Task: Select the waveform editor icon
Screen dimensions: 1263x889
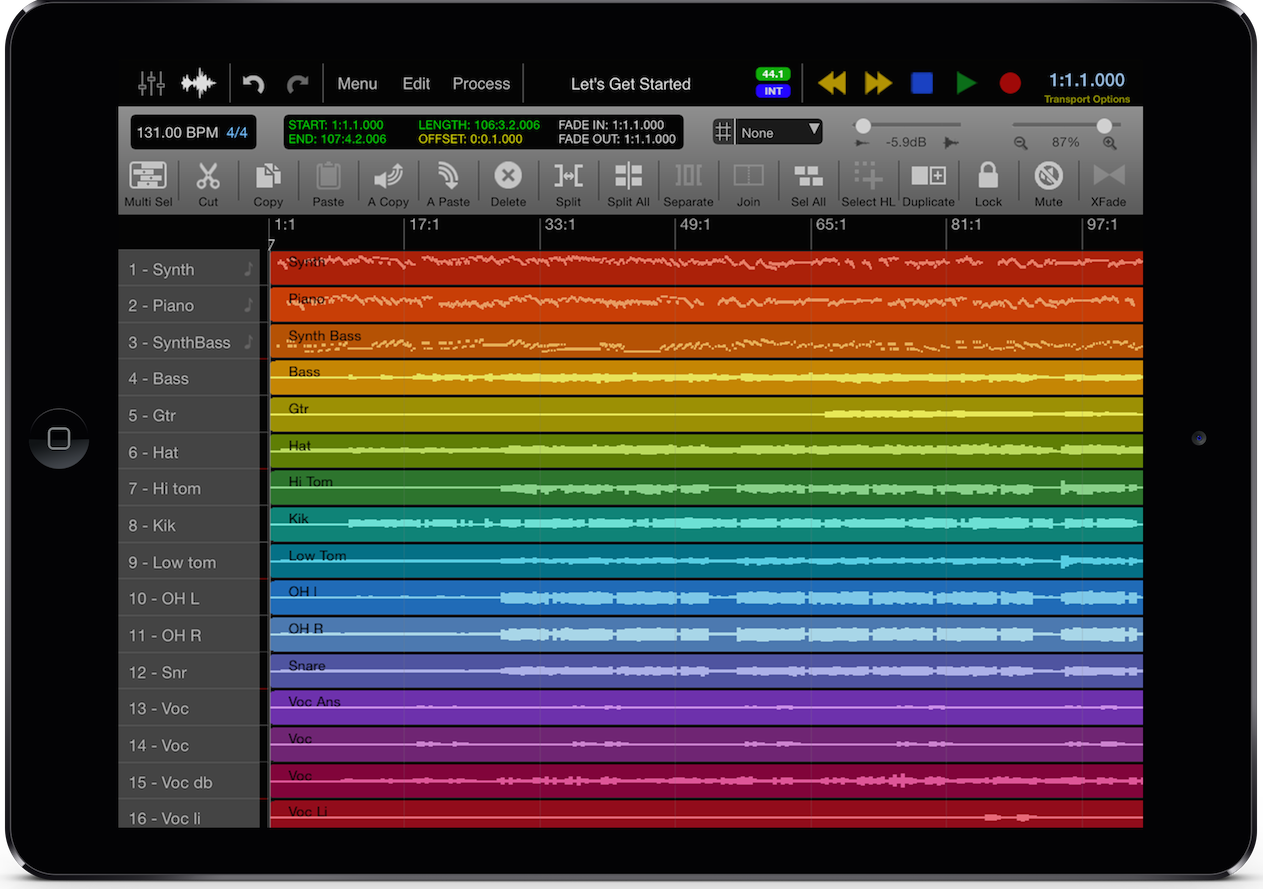Action: click(198, 84)
